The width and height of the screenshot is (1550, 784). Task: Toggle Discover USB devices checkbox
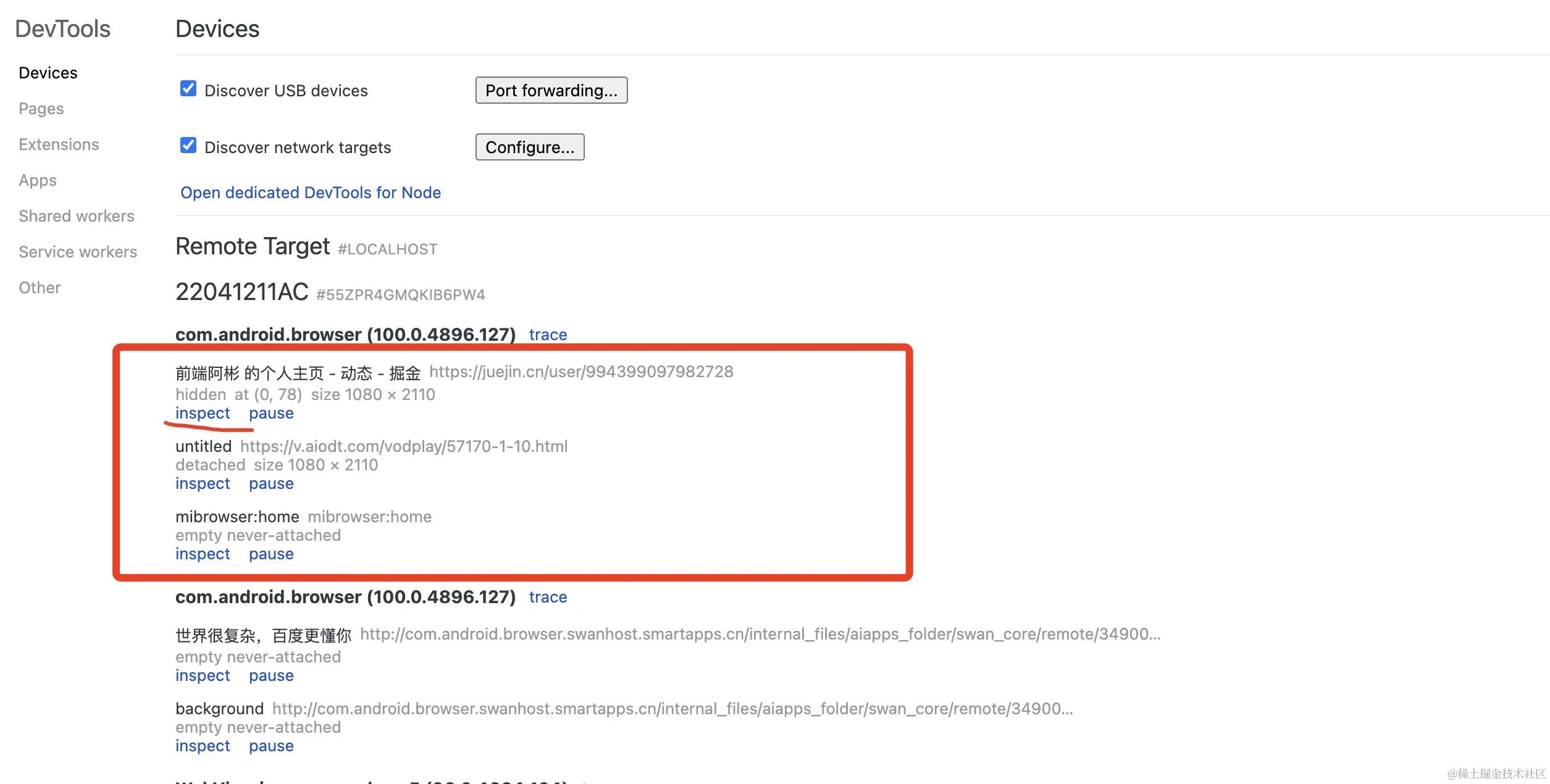[188, 89]
